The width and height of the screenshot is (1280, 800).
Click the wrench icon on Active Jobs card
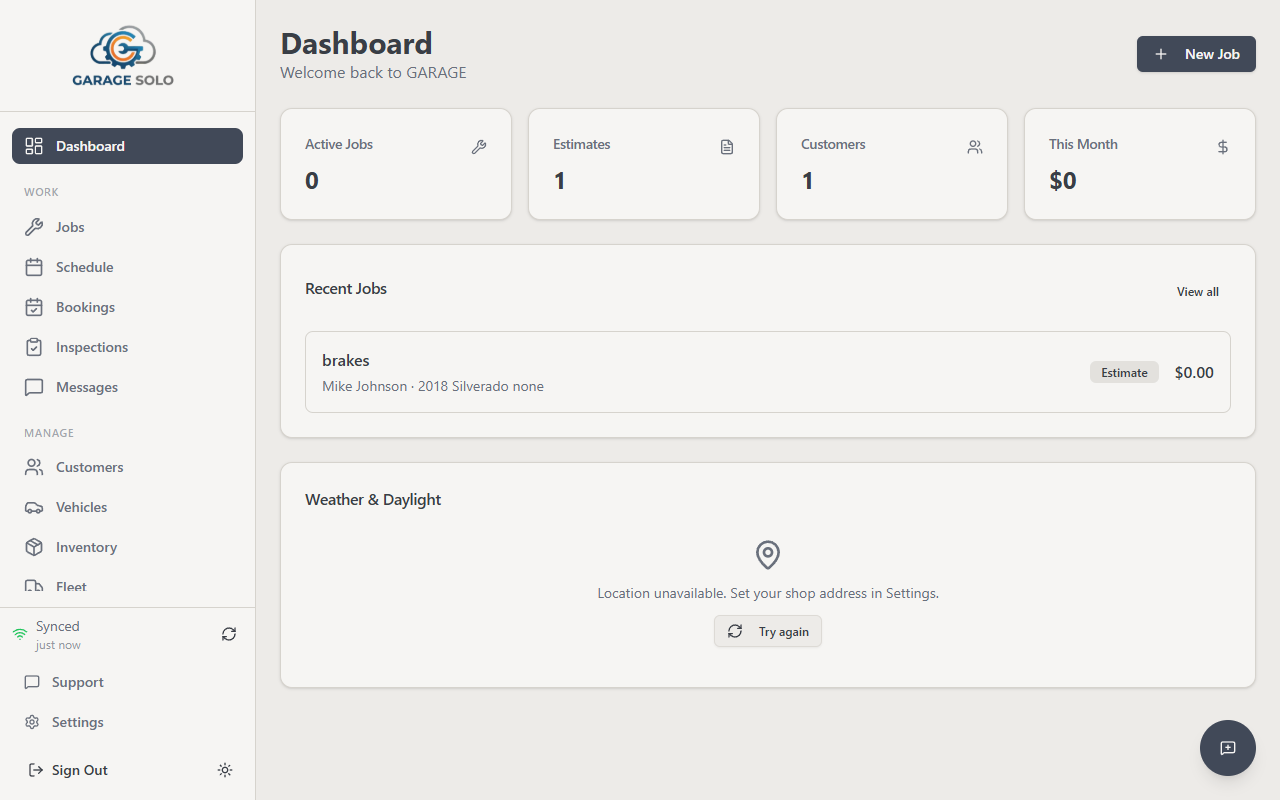[479, 147]
